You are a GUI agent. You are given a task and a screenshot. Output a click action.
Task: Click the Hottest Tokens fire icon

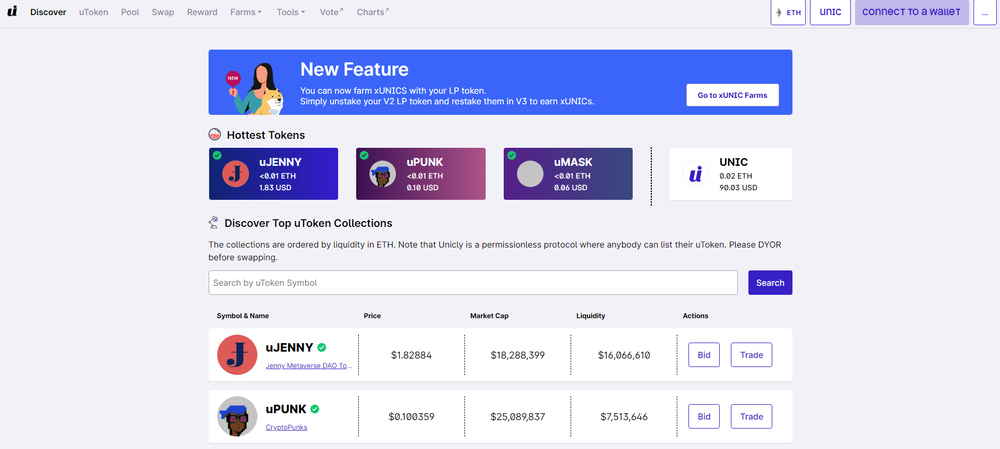[215, 135]
